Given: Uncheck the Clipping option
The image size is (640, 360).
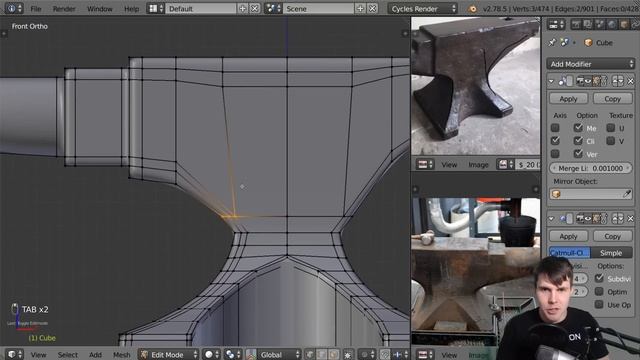Looking at the screenshot, I should point(578,140).
